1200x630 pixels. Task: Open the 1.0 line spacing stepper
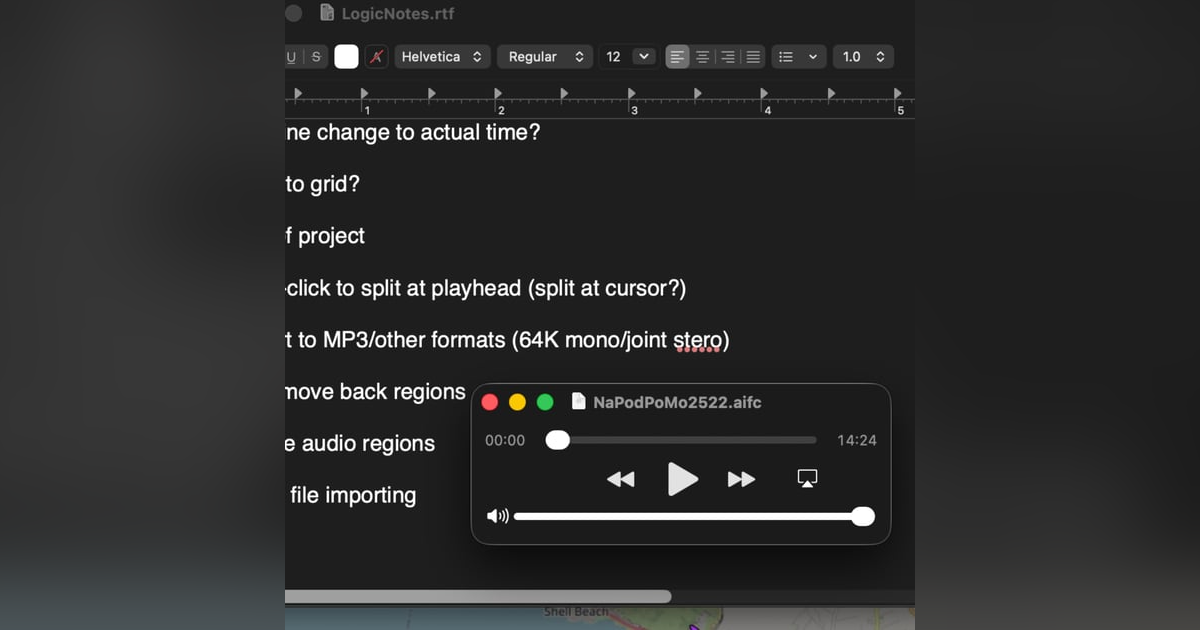tap(862, 56)
